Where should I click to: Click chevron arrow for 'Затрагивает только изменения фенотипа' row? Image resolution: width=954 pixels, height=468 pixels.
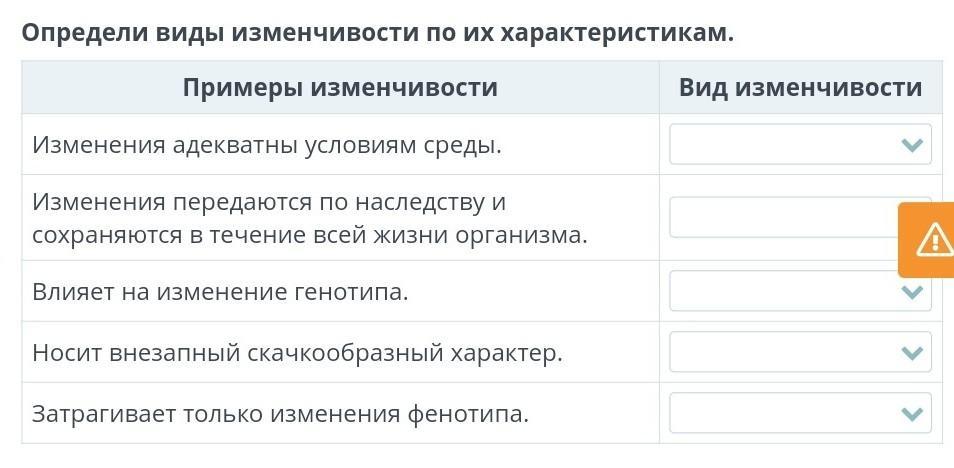911,413
